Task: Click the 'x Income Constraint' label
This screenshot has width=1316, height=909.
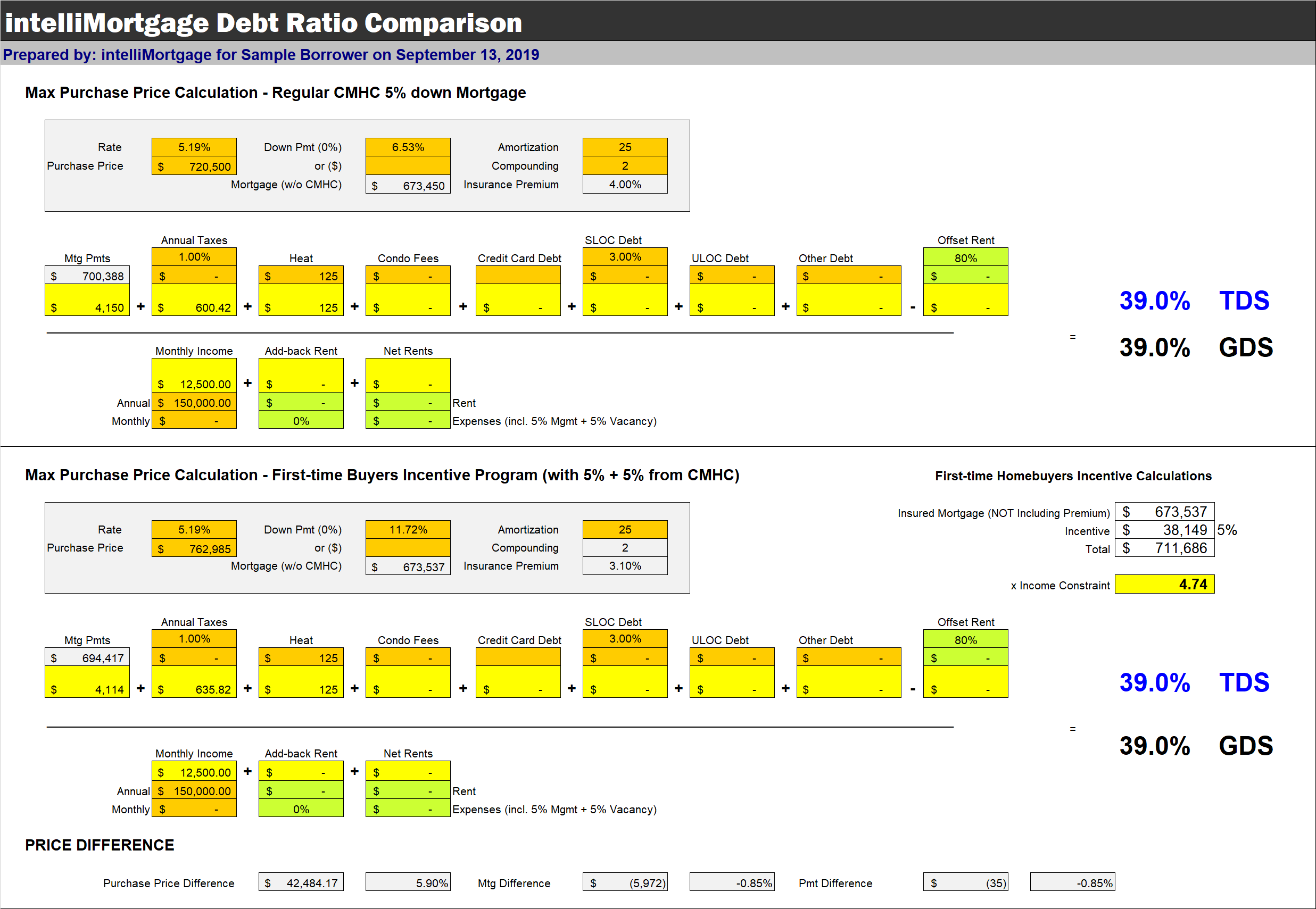Action: [1060, 586]
